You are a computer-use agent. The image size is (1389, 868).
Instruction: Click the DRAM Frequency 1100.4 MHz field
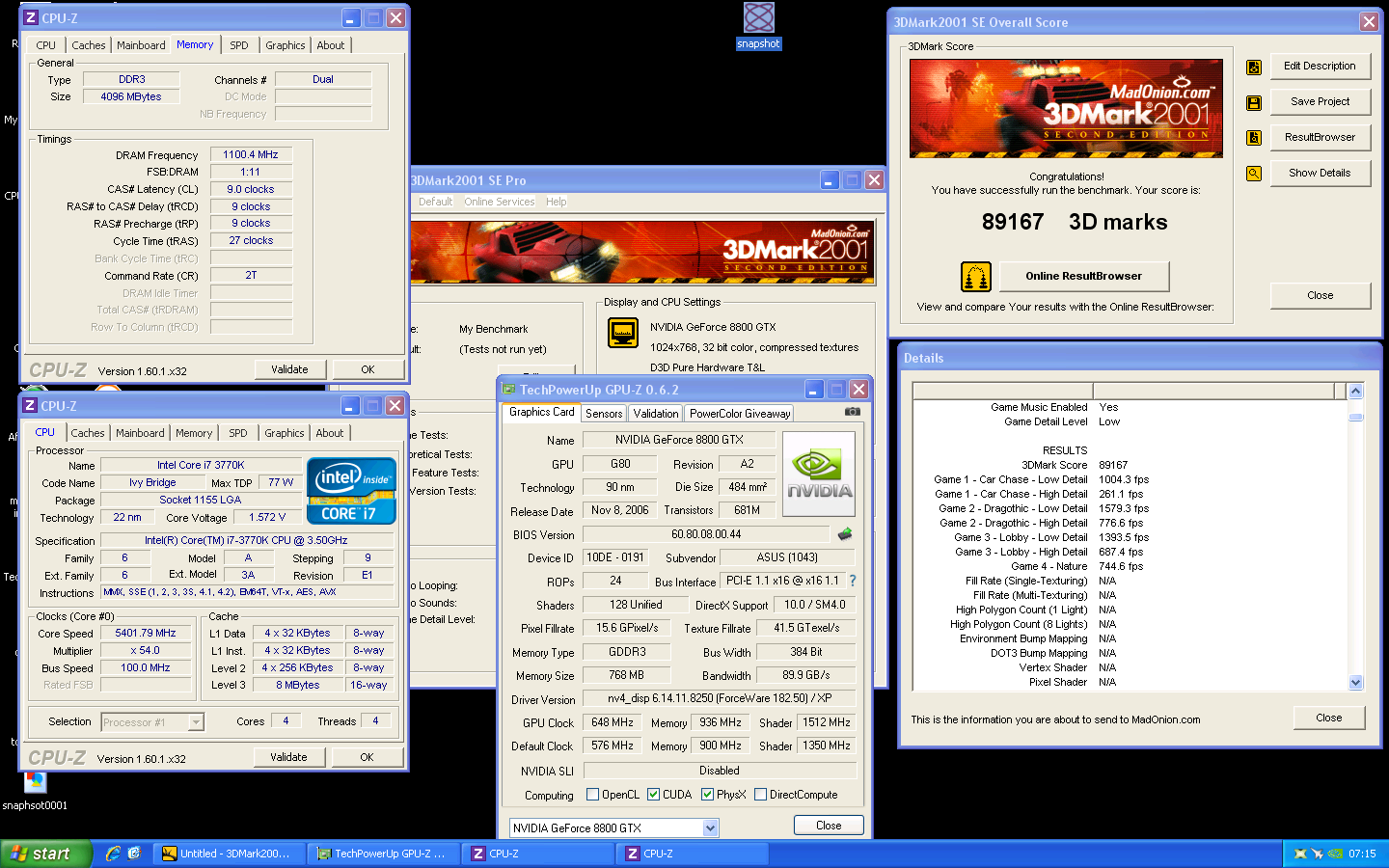(x=251, y=154)
